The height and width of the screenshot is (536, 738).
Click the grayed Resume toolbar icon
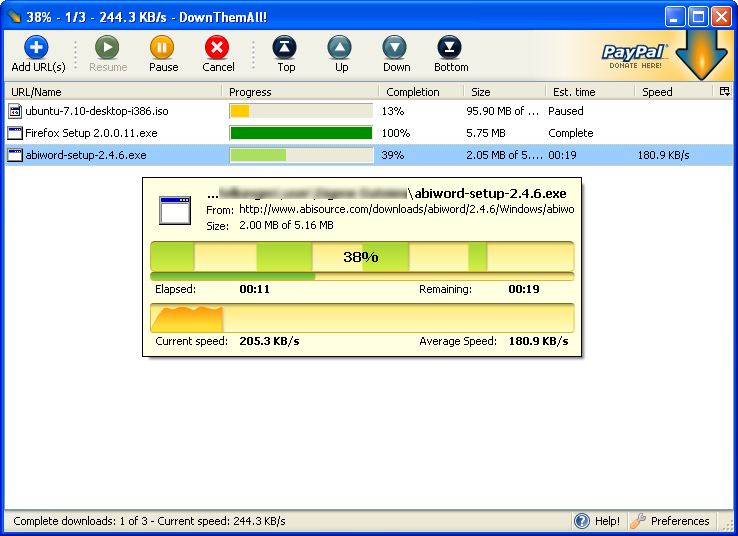tap(108, 48)
